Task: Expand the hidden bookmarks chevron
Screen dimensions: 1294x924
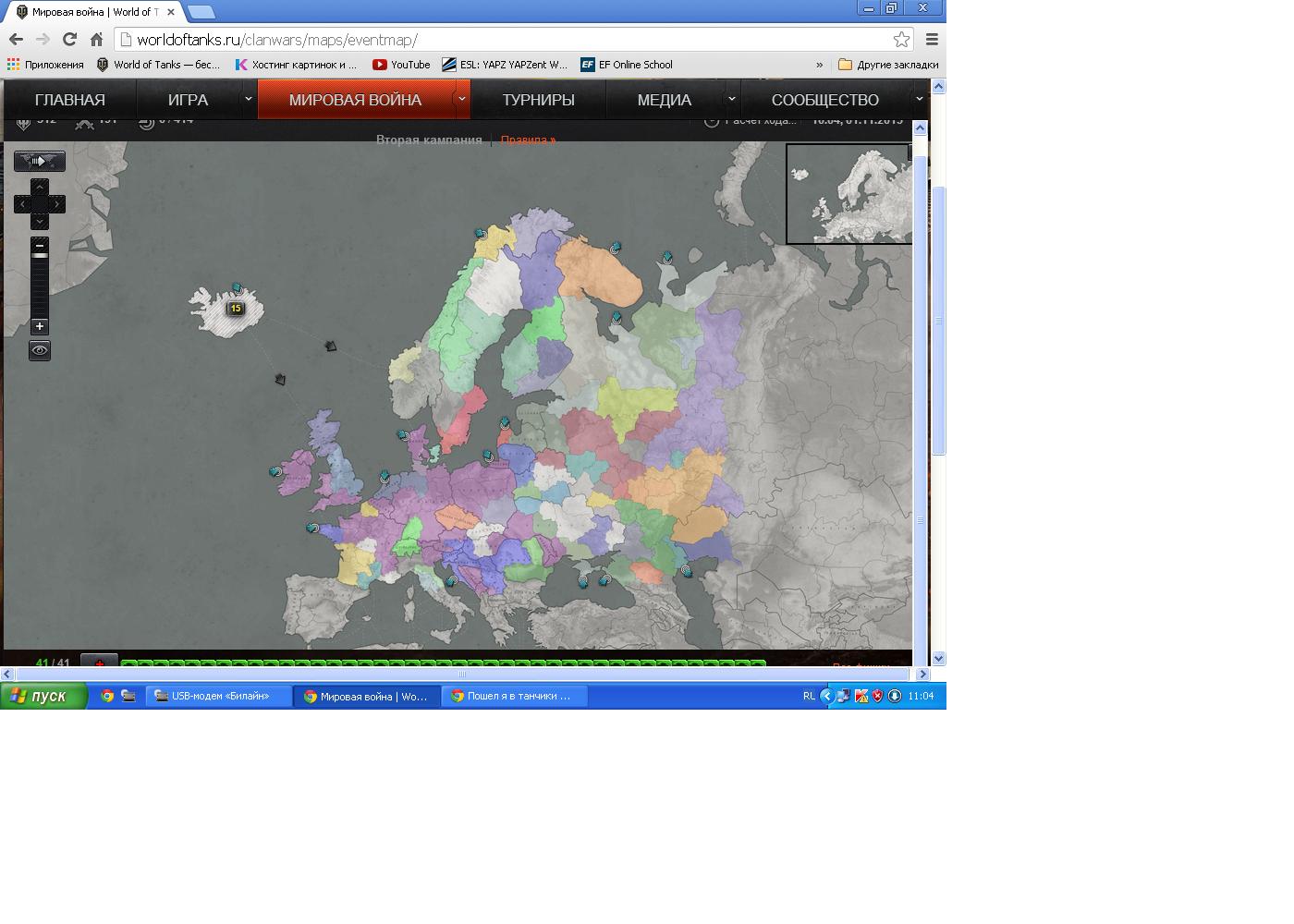Action: pyautogui.click(x=819, y=65)
